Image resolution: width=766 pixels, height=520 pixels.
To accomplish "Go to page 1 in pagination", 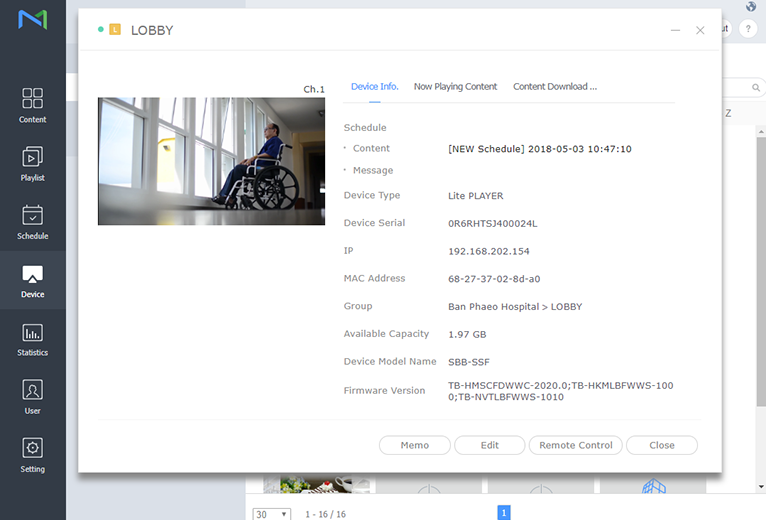I will click(504, 512).
